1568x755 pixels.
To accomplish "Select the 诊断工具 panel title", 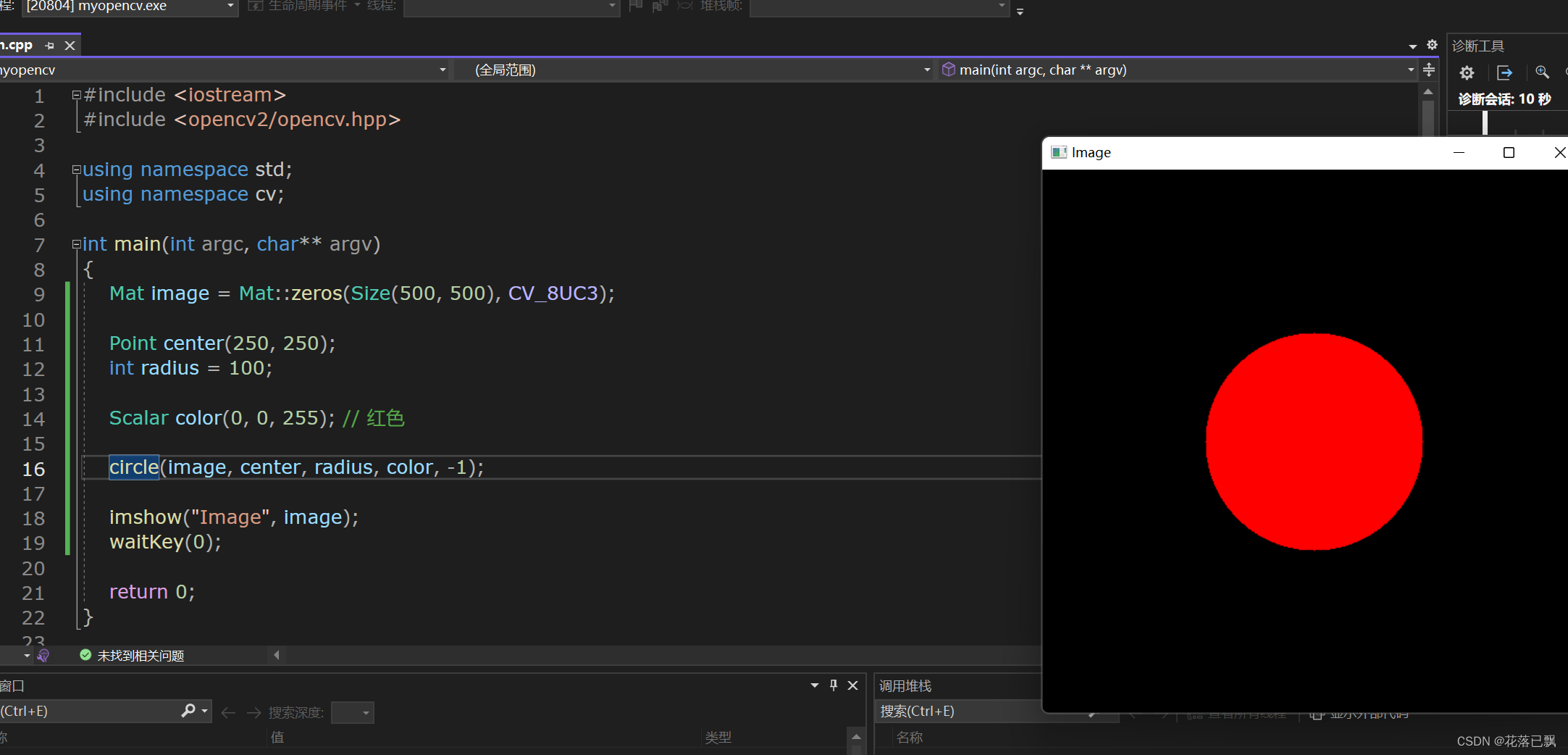I will (1478, 46).
